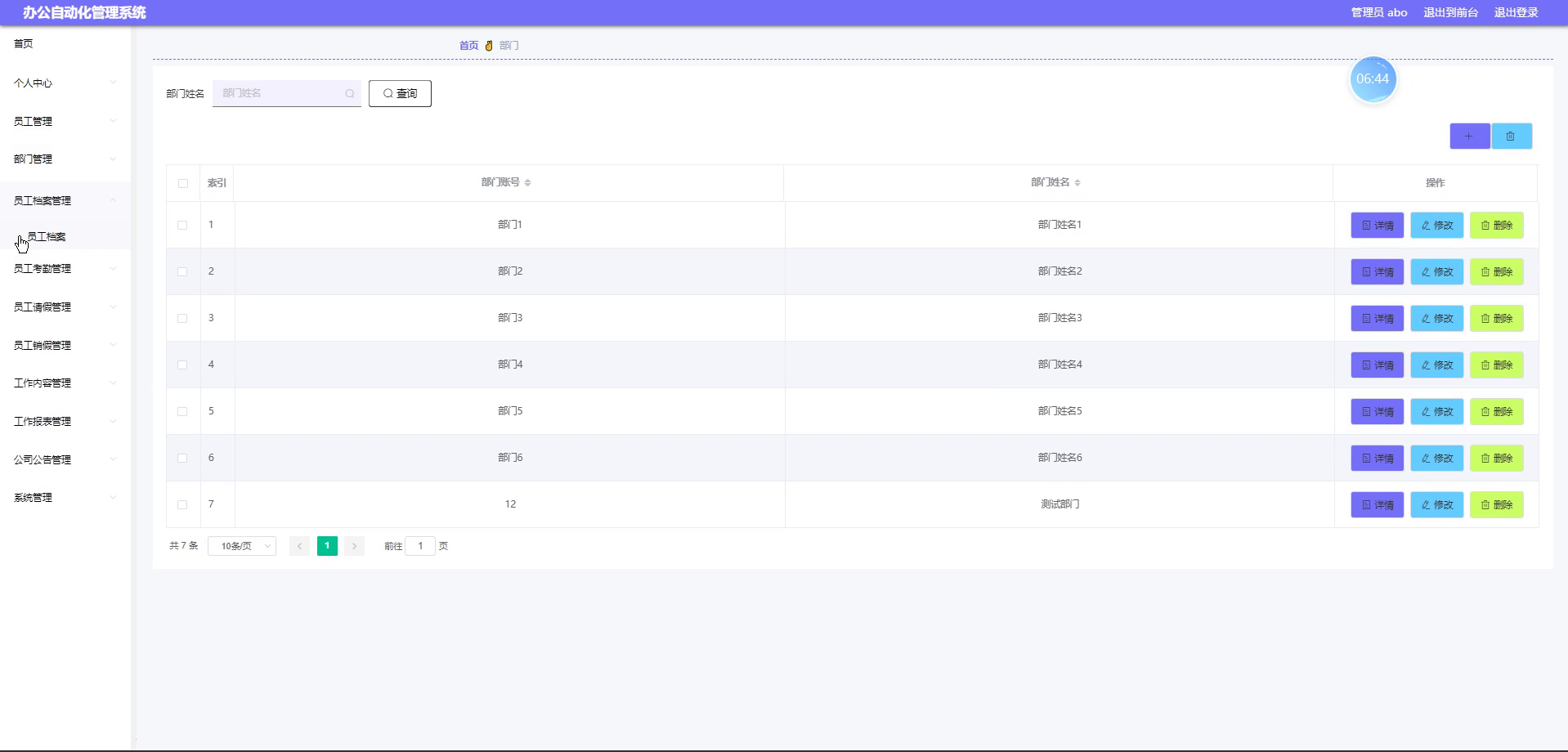This screenshot has height=752, width=1568.
Task: Click 修改 for row 部门1
Action: point(1437,226)
